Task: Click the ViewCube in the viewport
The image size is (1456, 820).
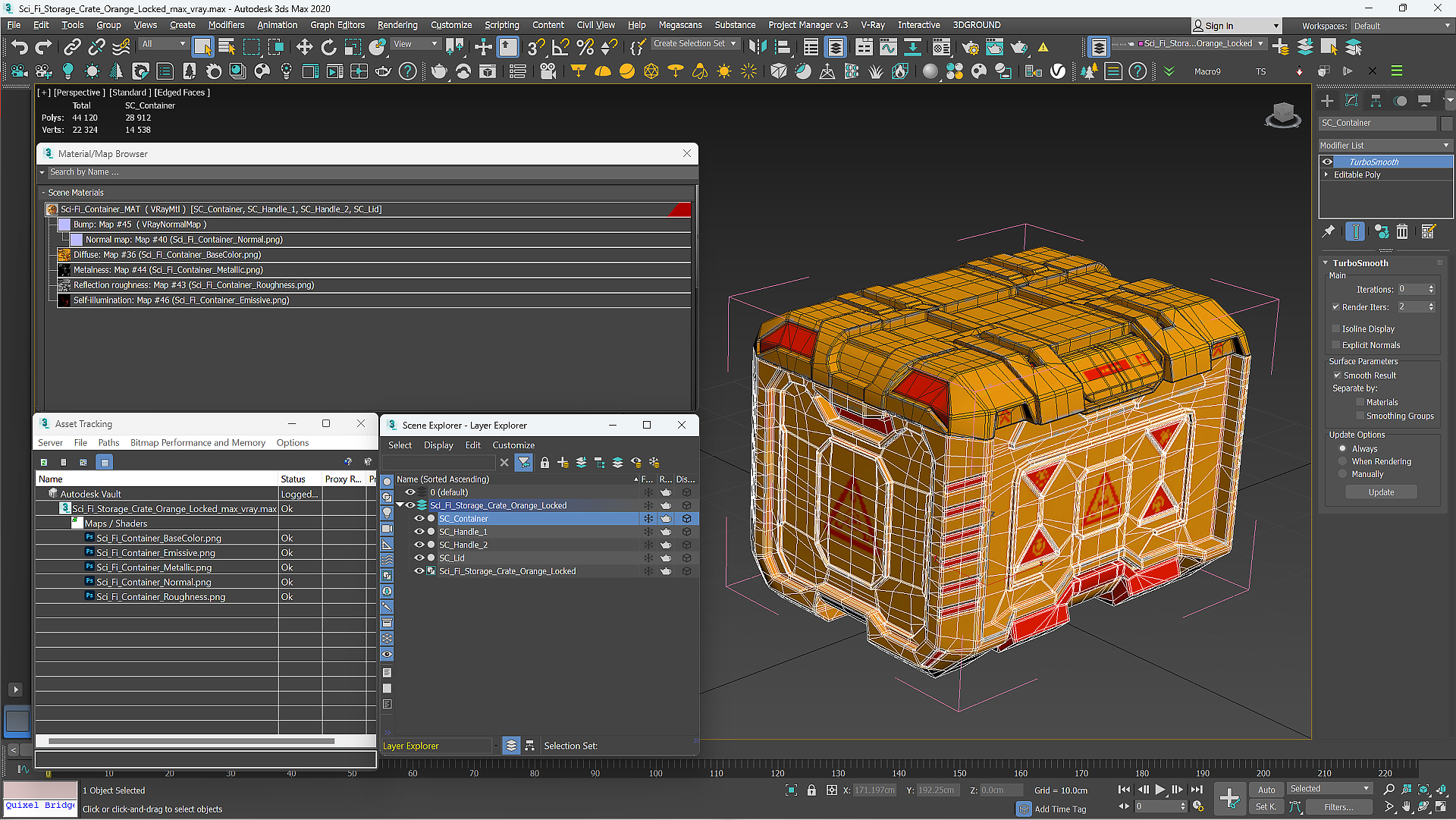Action: point(1283,115)
